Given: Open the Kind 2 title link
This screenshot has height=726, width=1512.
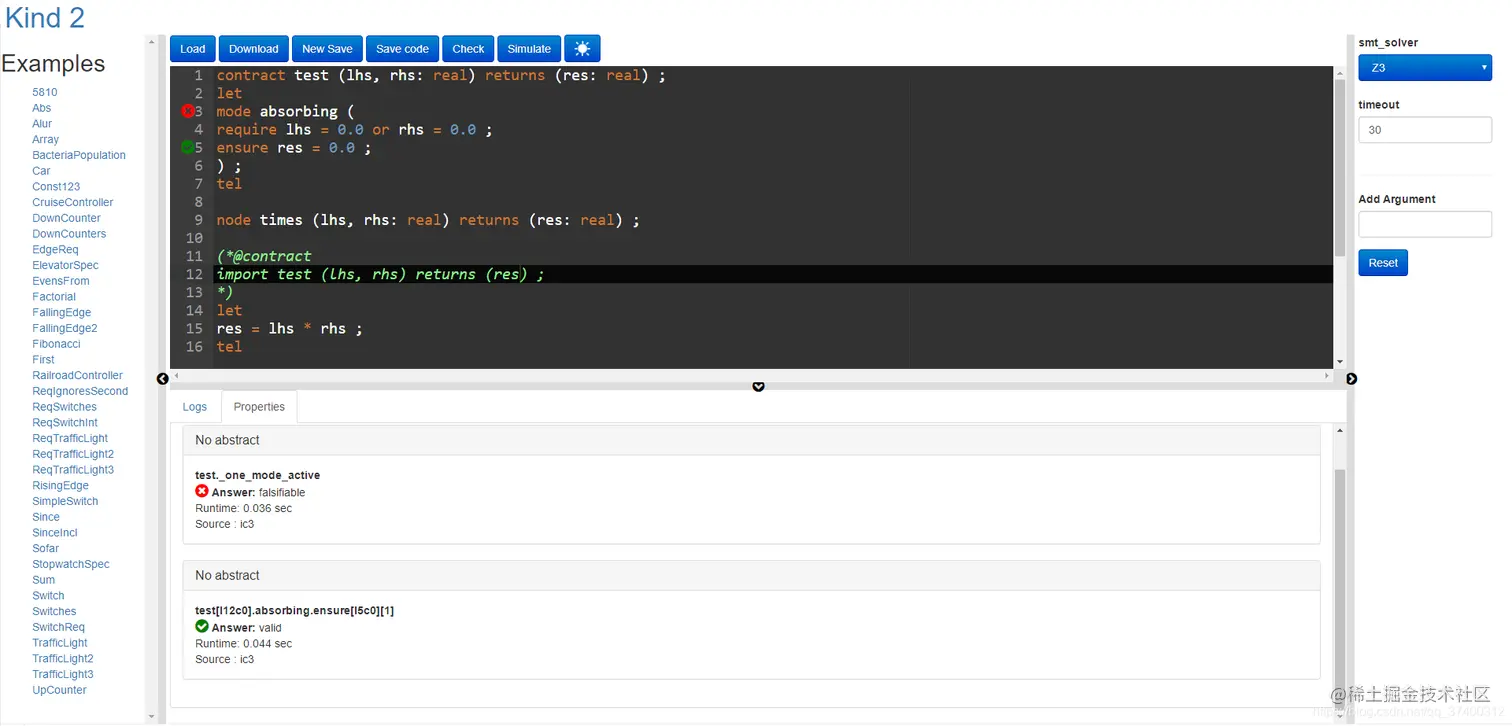Looking at the screenshot, I should (x=45, y=18).
